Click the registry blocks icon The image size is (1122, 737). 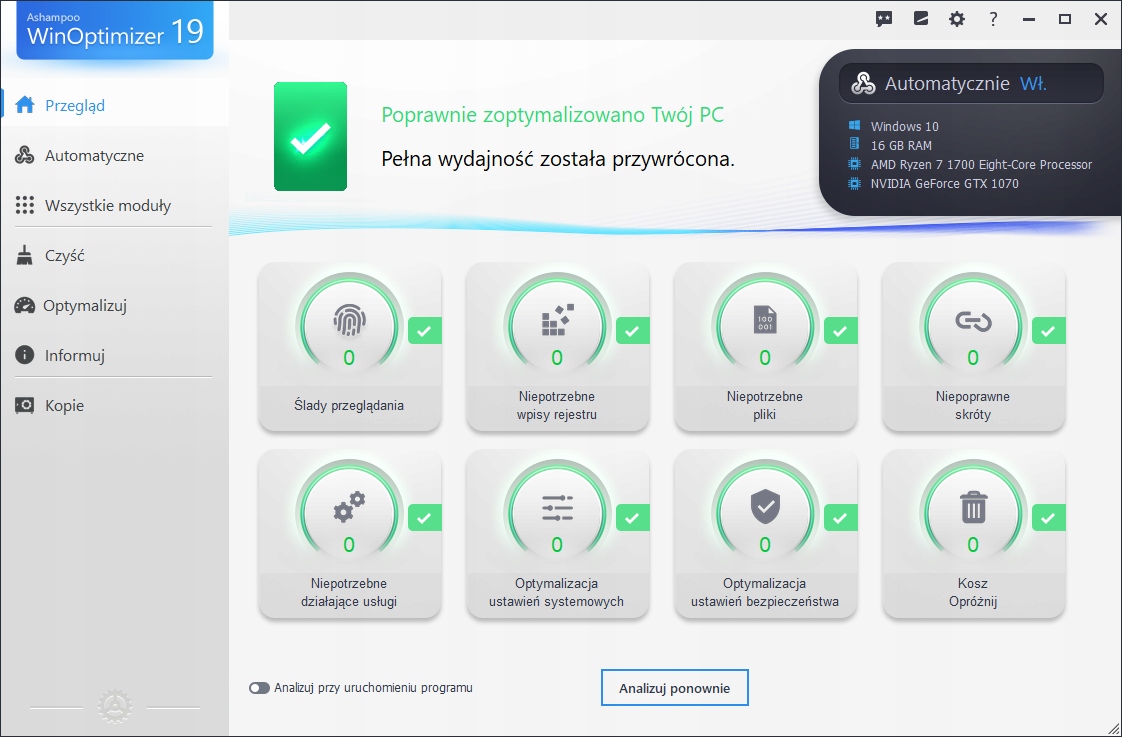[557, 320]
